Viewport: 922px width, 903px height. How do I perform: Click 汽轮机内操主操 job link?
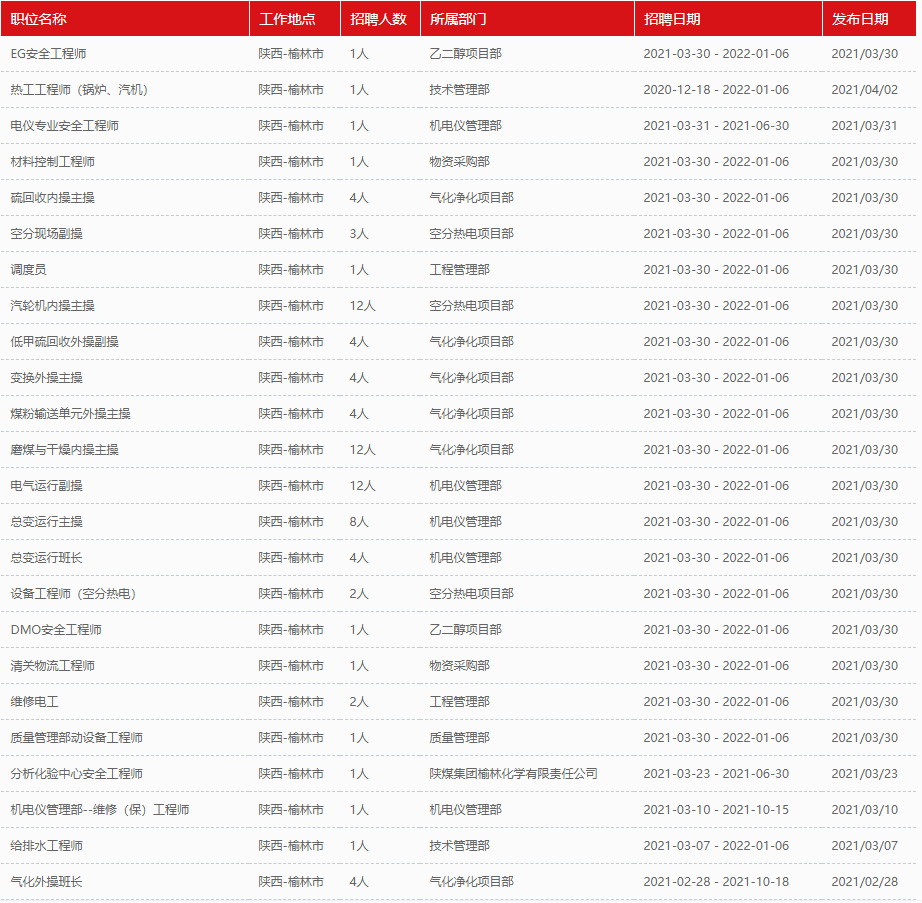point(52,306)
